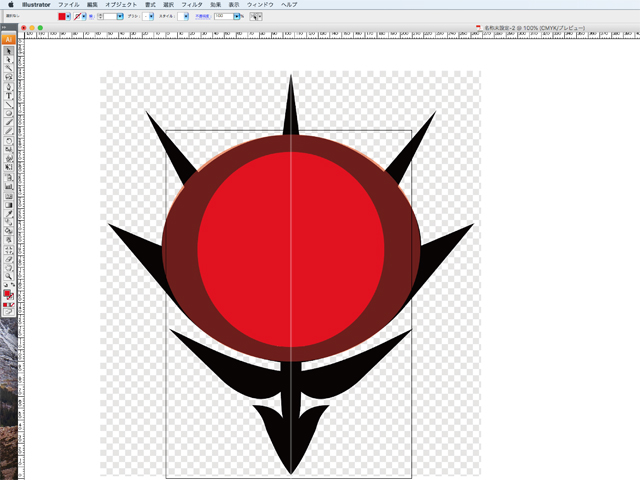Screen dimensions: 640x480
Task: Open the フィルタ (Filter) menu
Action: click(192, 4)
